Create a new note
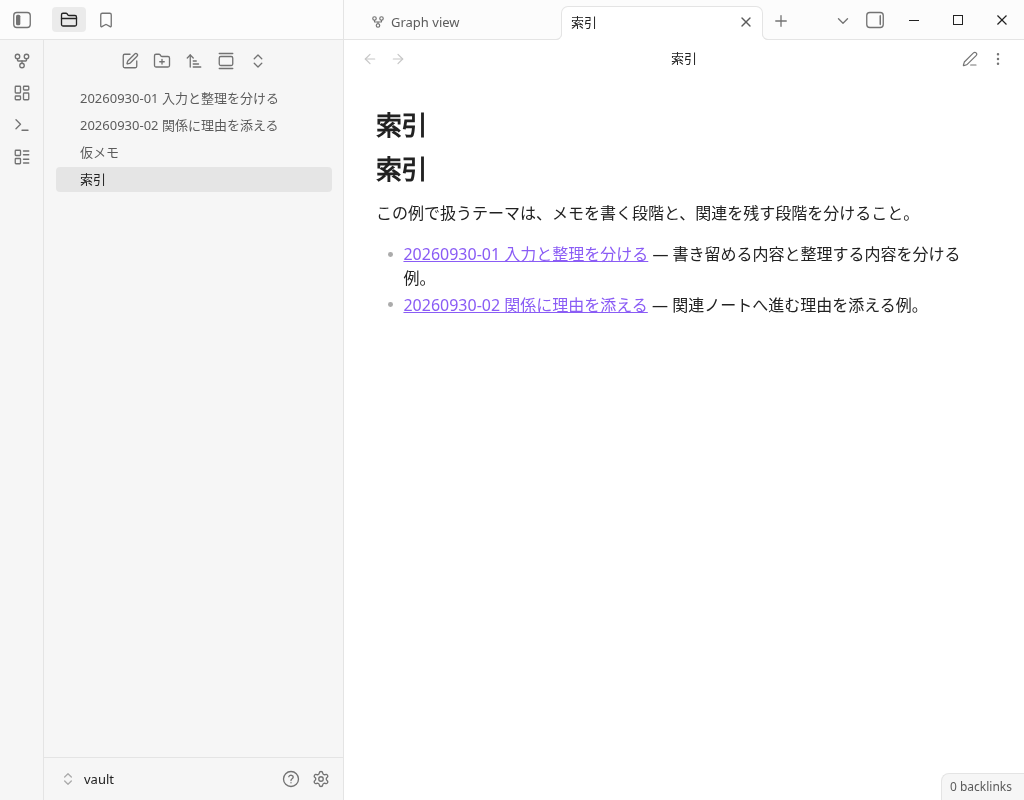 130,61
